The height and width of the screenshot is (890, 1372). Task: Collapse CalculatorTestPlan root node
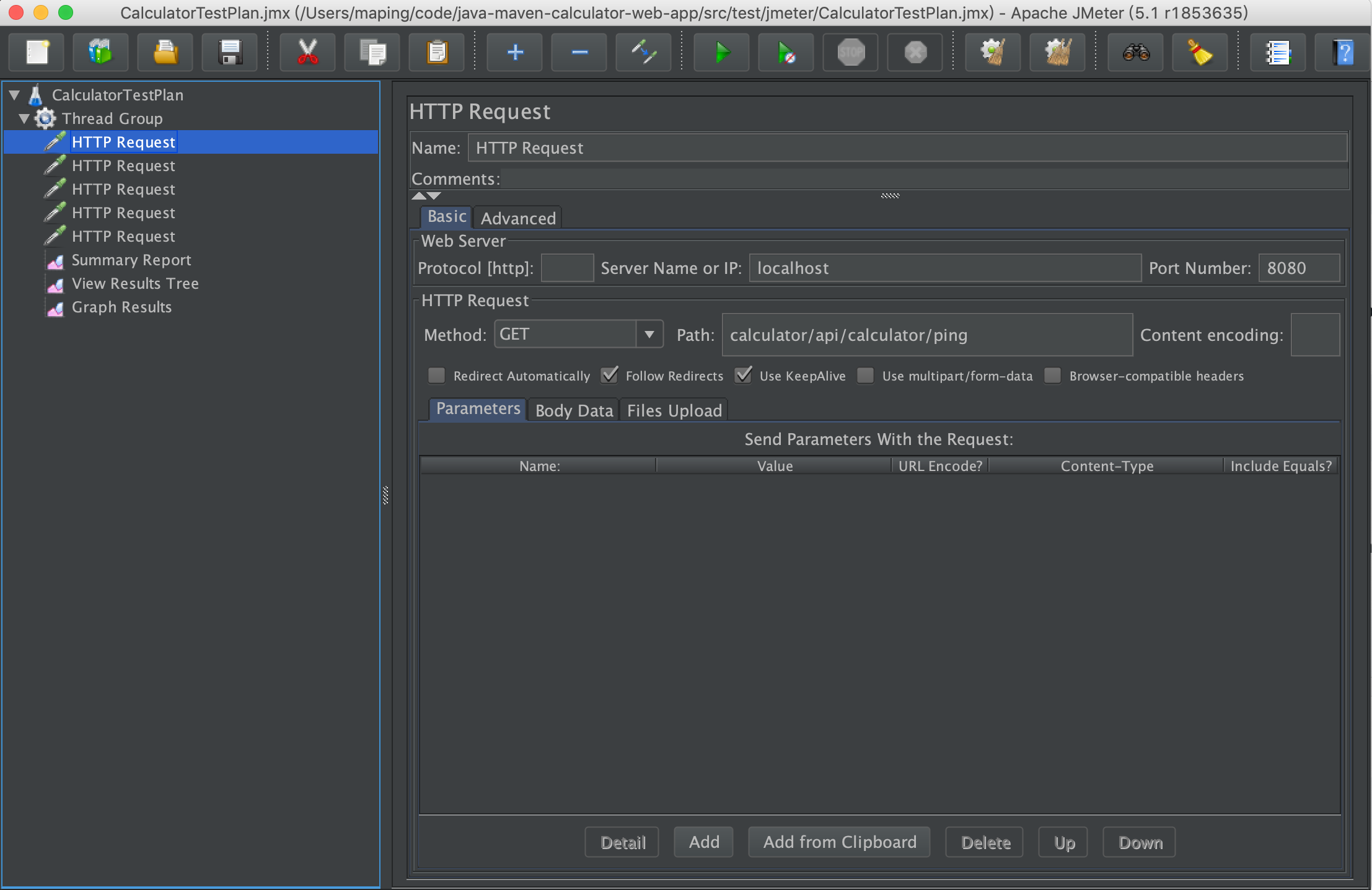pos(14,95)
